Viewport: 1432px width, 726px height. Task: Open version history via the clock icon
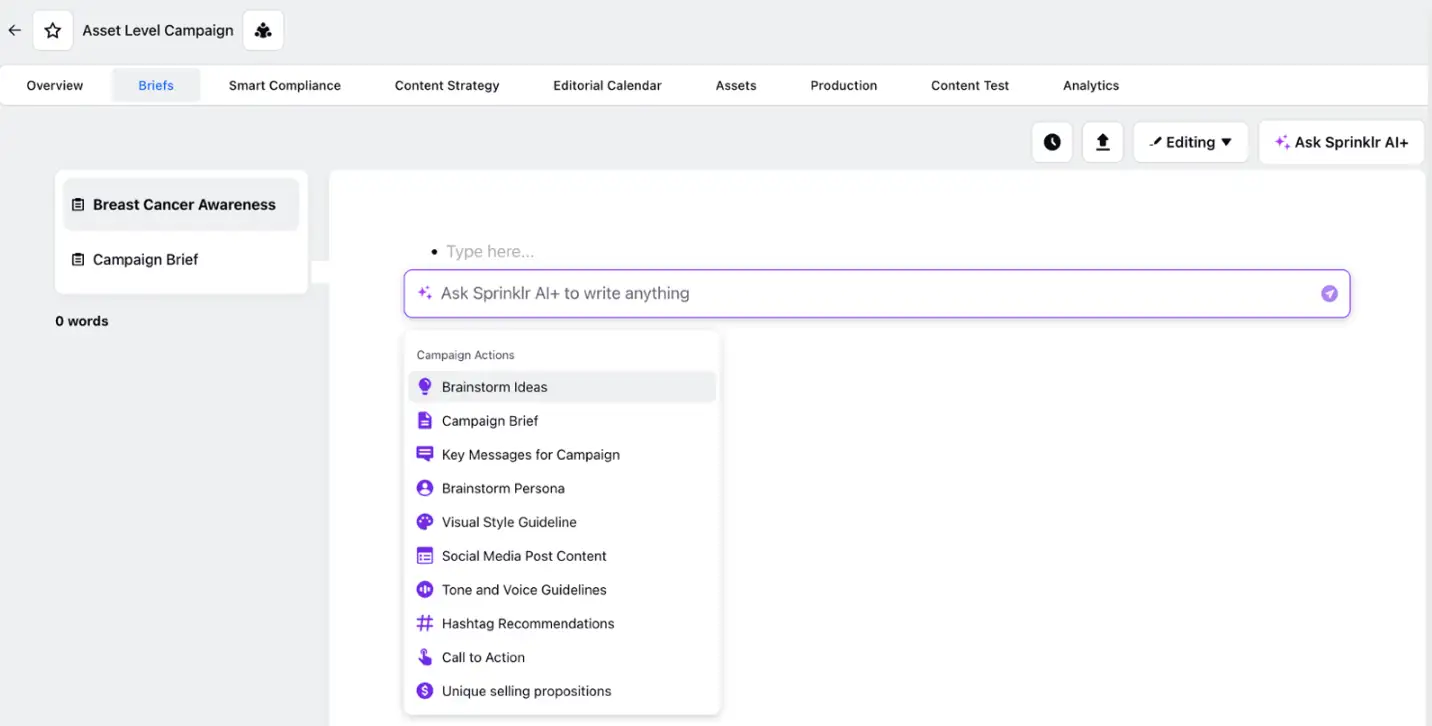(x=1052, y=141)
